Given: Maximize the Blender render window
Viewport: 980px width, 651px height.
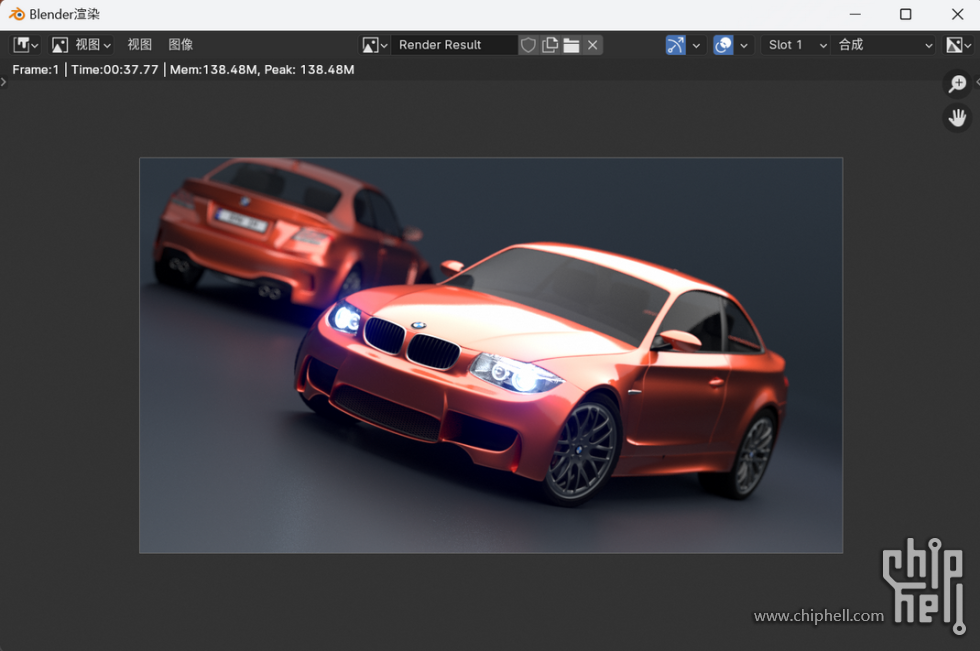Looking at the screenshot, I should (906, 14).
